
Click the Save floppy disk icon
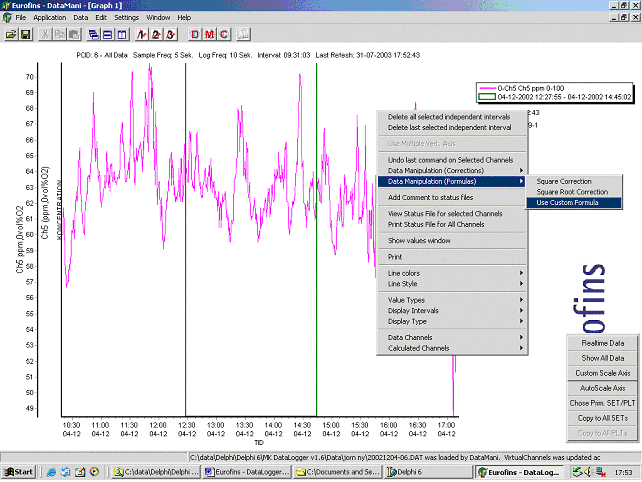click(26, 34)
